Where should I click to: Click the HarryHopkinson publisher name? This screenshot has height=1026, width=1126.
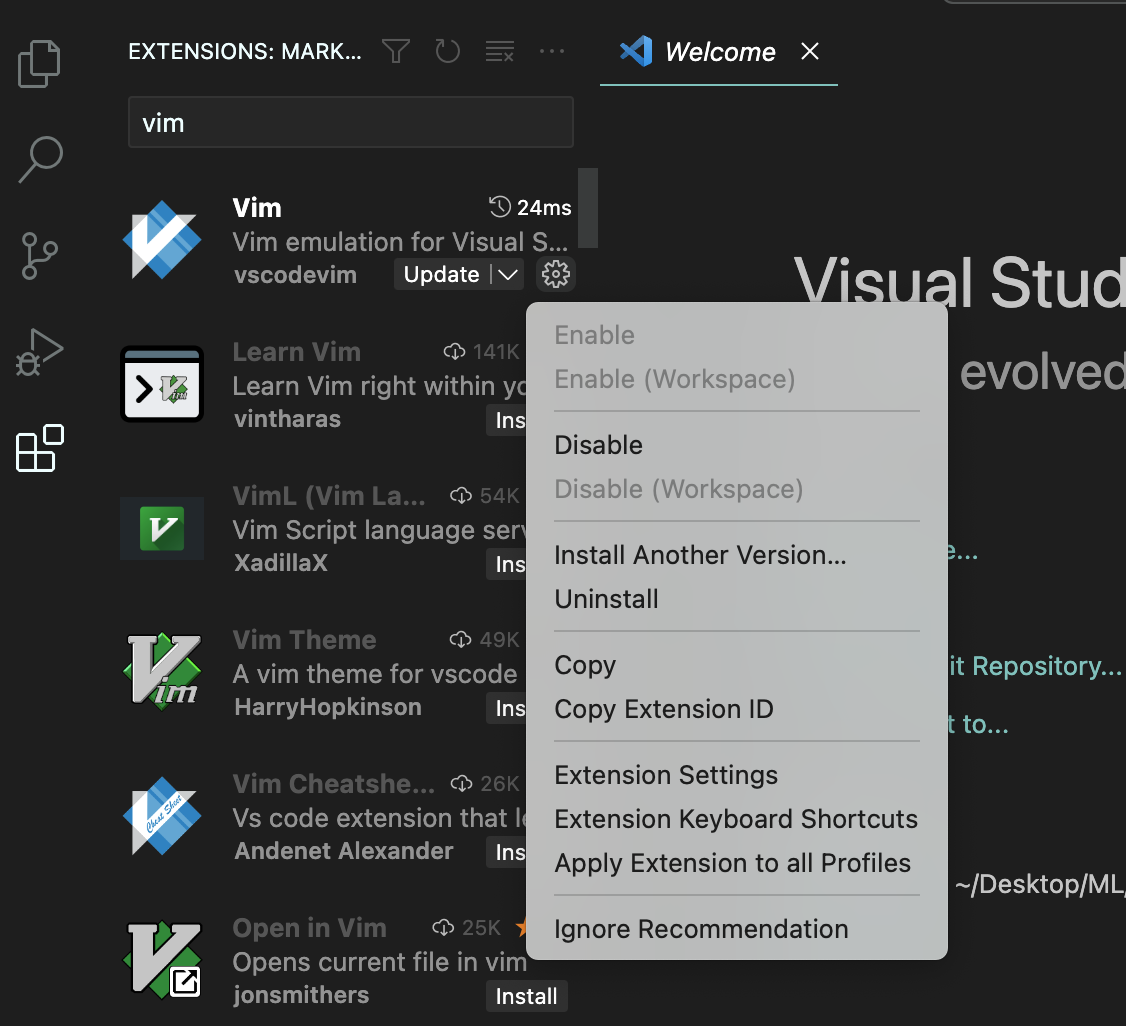click(328, 707)
